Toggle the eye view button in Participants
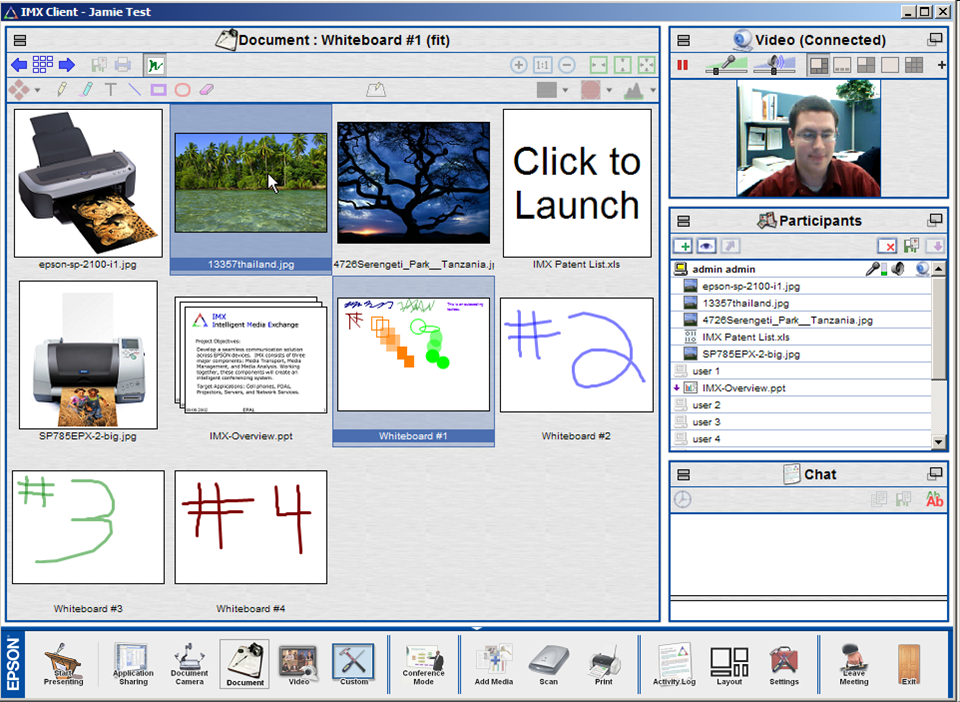This screenshot has width=960, height=702. coord(707,246)
